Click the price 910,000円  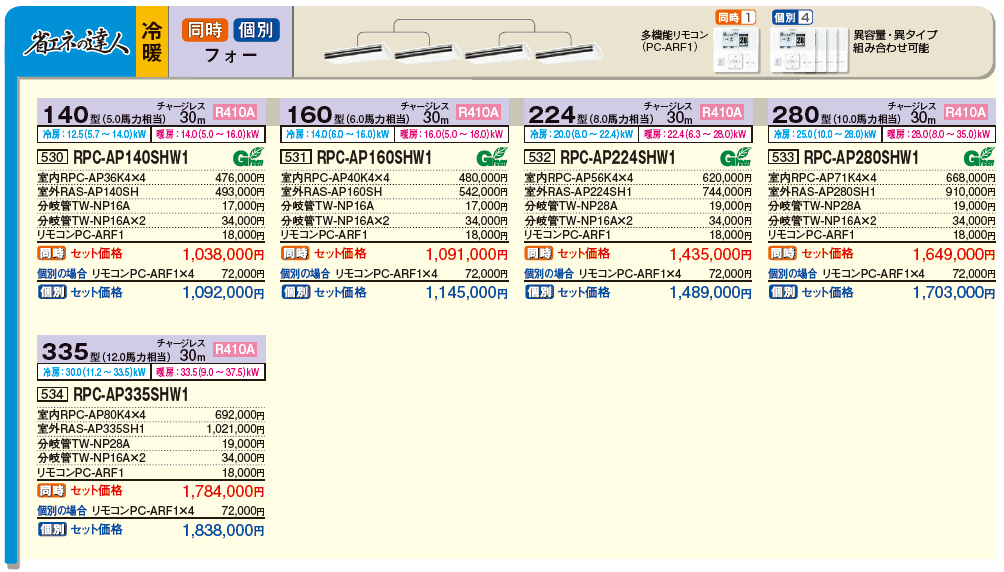pyautogui.click(x=971, y=192)
